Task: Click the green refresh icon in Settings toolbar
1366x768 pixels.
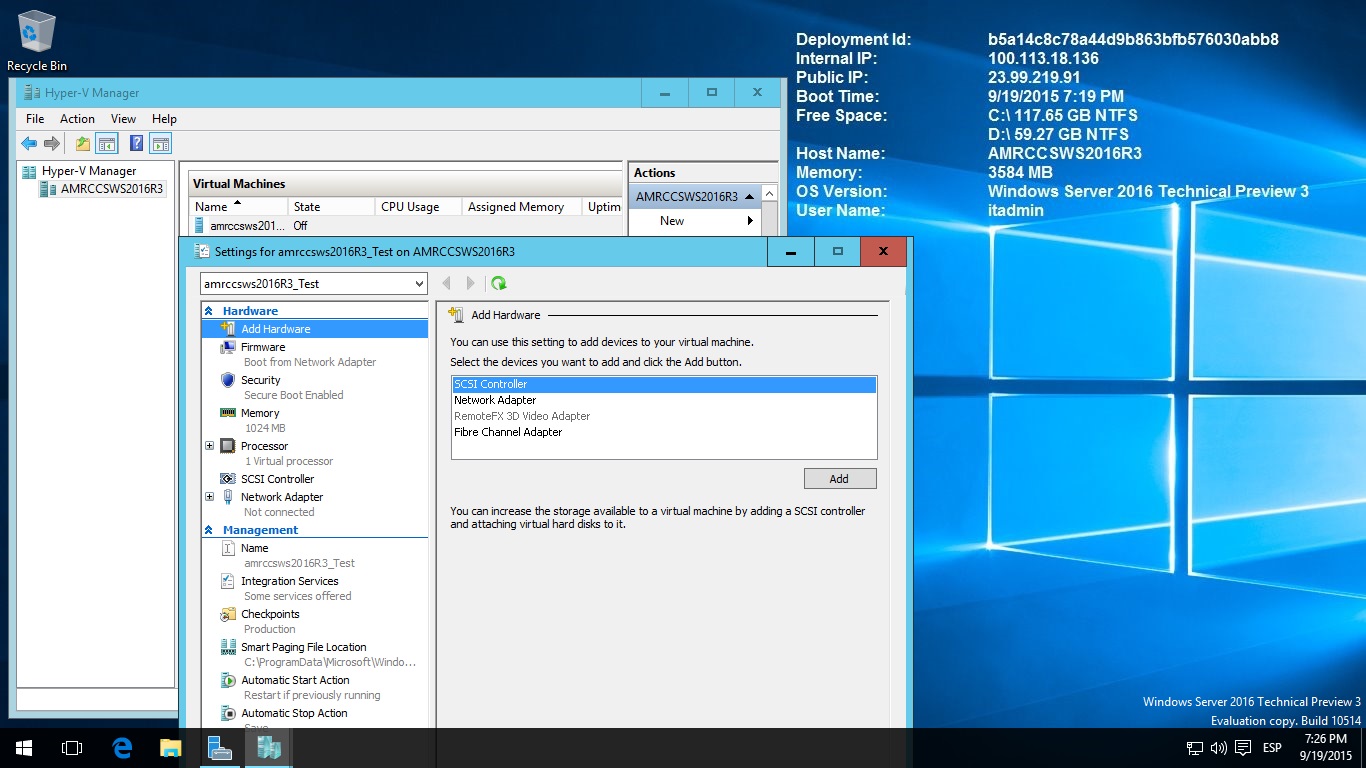Action: (499, 284)
